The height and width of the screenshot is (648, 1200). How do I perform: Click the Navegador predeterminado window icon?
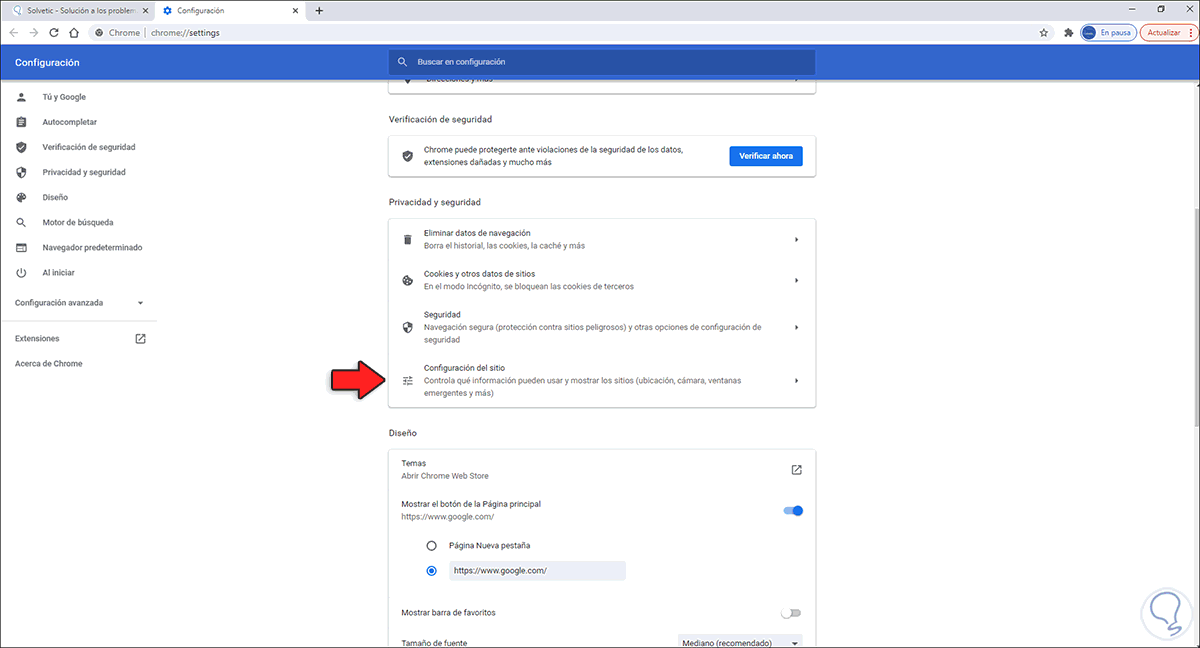(x=21, y=247)
